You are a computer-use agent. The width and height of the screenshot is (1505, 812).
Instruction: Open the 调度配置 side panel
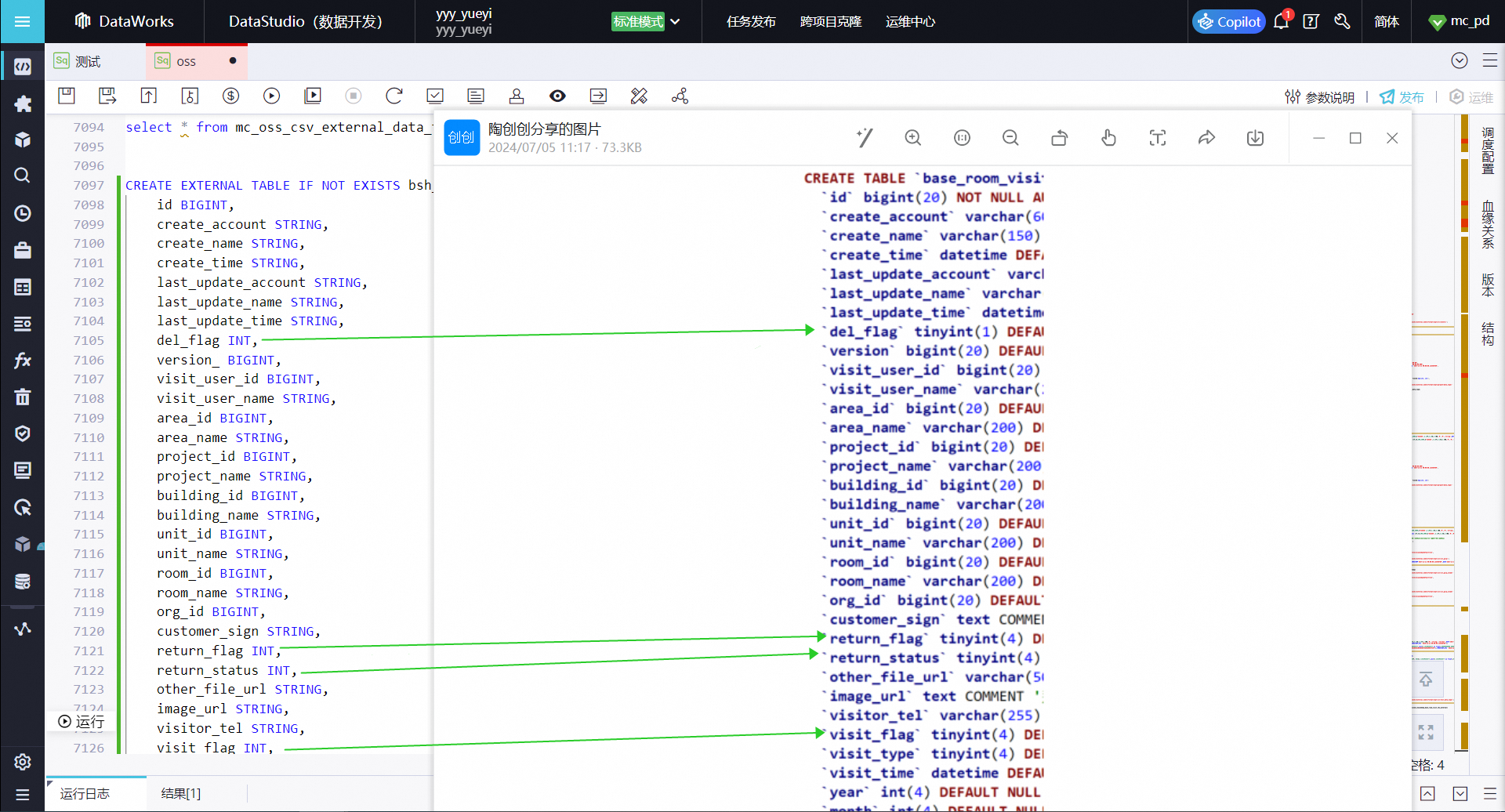tap(1488, 150)
